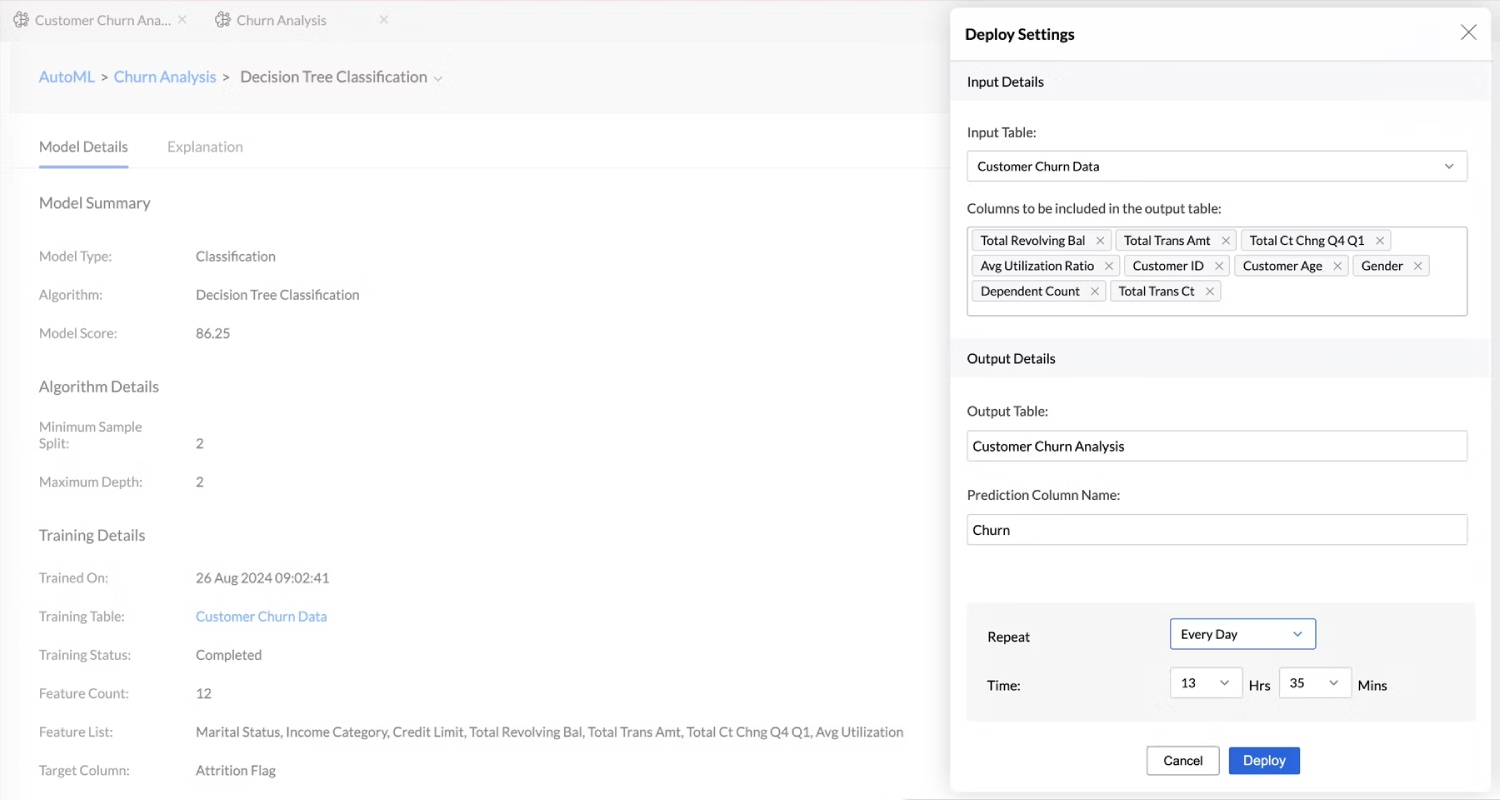
Task: Remove the Dependent Count tag
Action: pyautogui.click(x=1094, y=291)
